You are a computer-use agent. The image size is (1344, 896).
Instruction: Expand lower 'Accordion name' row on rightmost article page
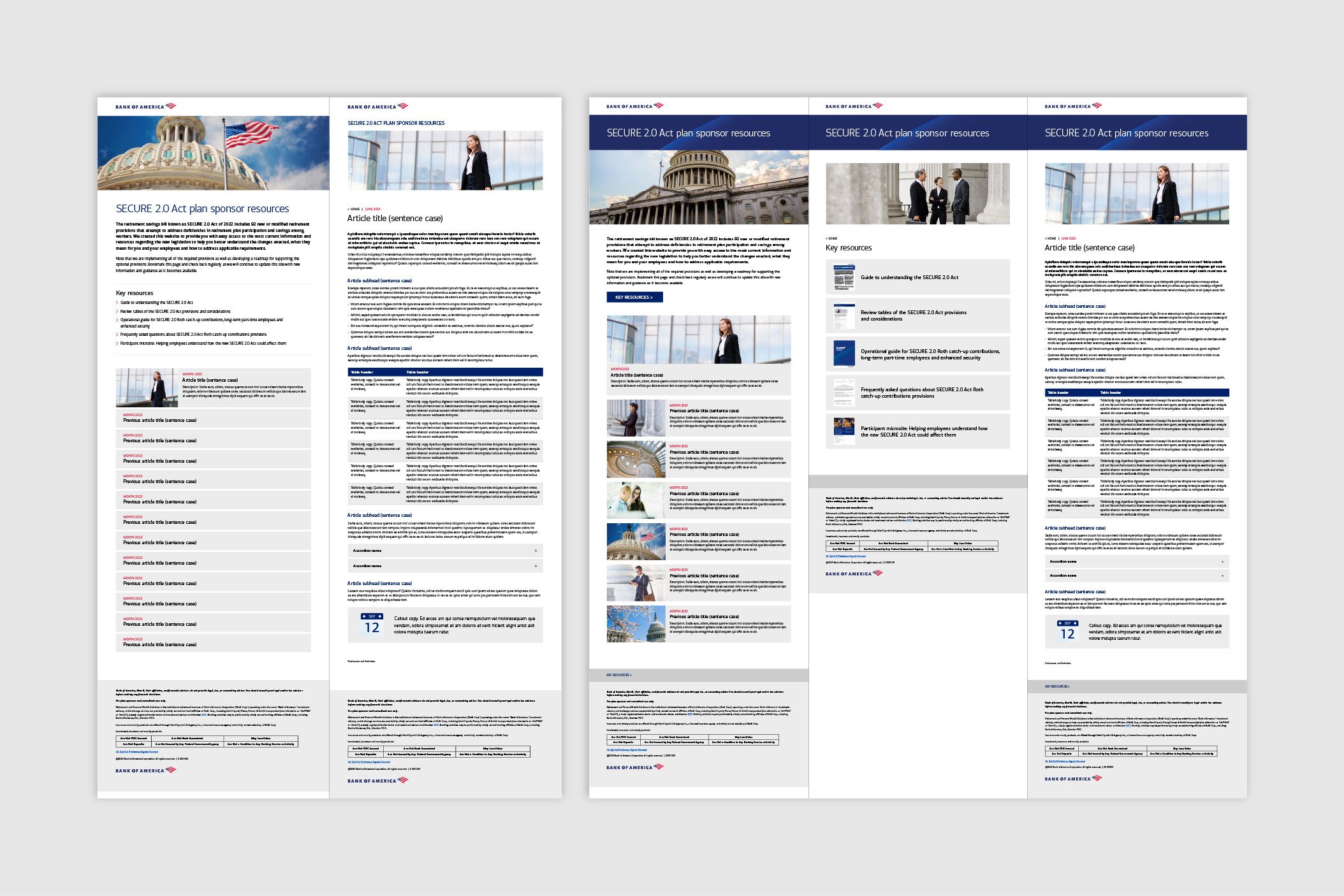[1137, 575]
